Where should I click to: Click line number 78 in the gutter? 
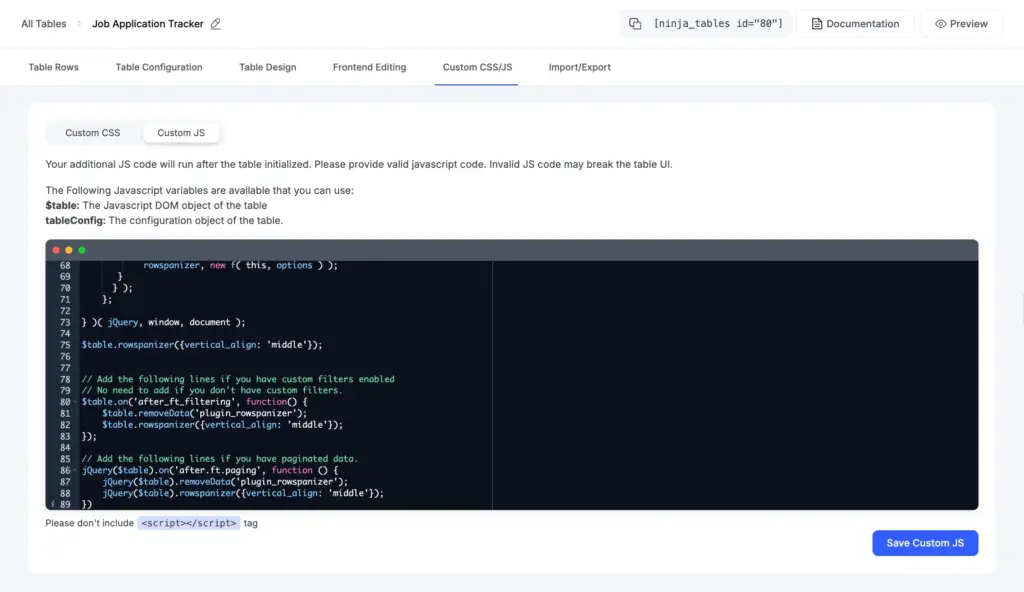65,379
